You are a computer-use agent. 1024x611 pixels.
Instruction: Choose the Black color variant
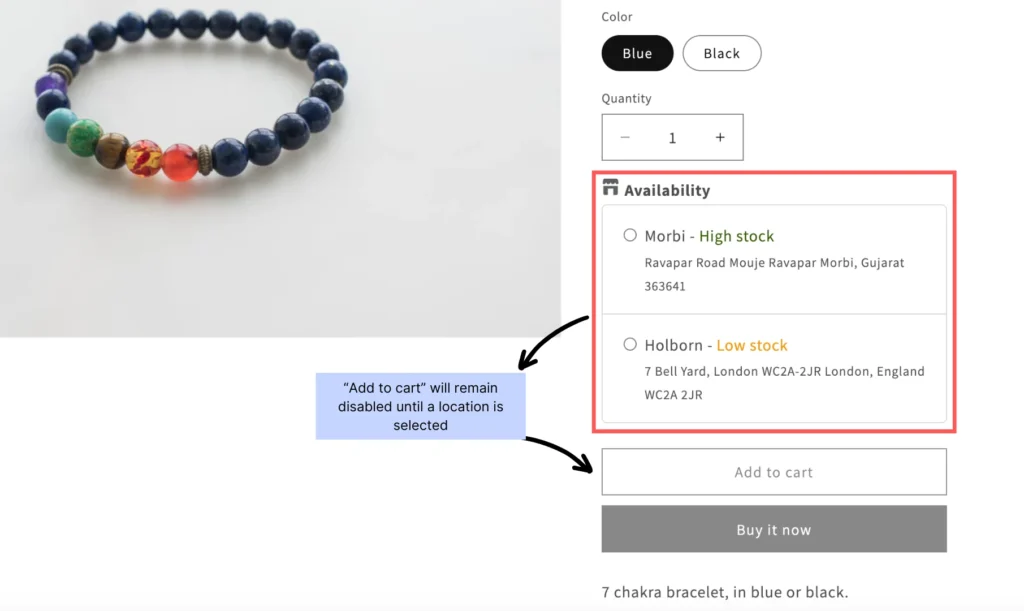click(x=721, y=54)
